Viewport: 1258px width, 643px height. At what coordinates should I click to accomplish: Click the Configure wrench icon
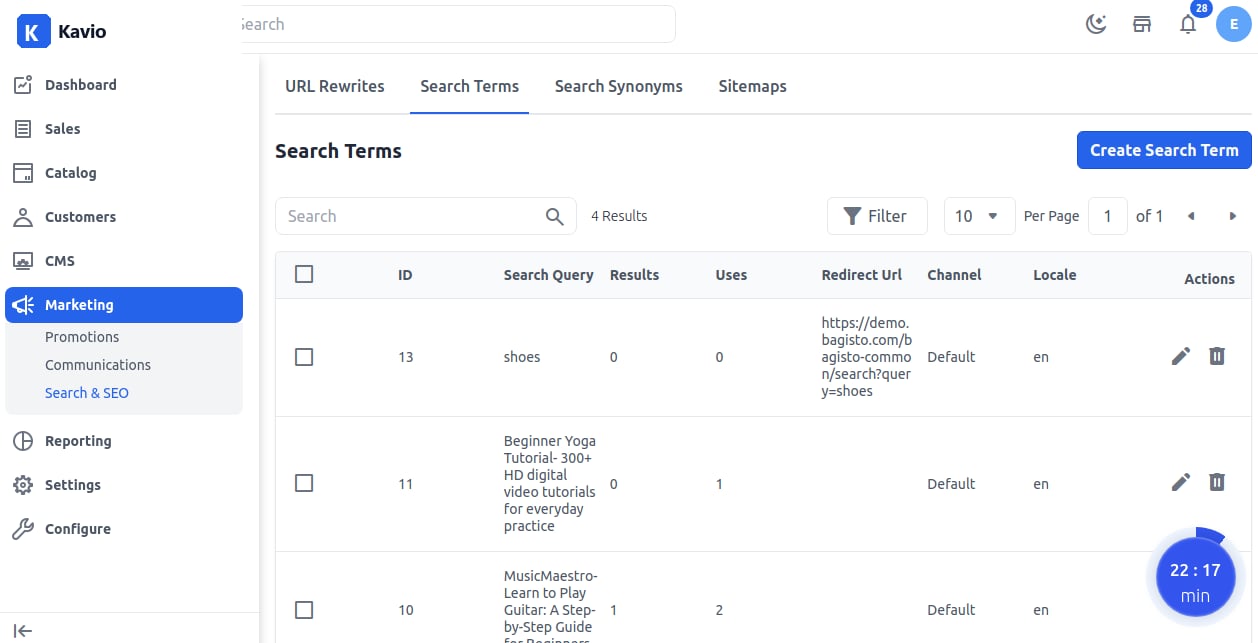pyautogui.click(x=23, y=529)
